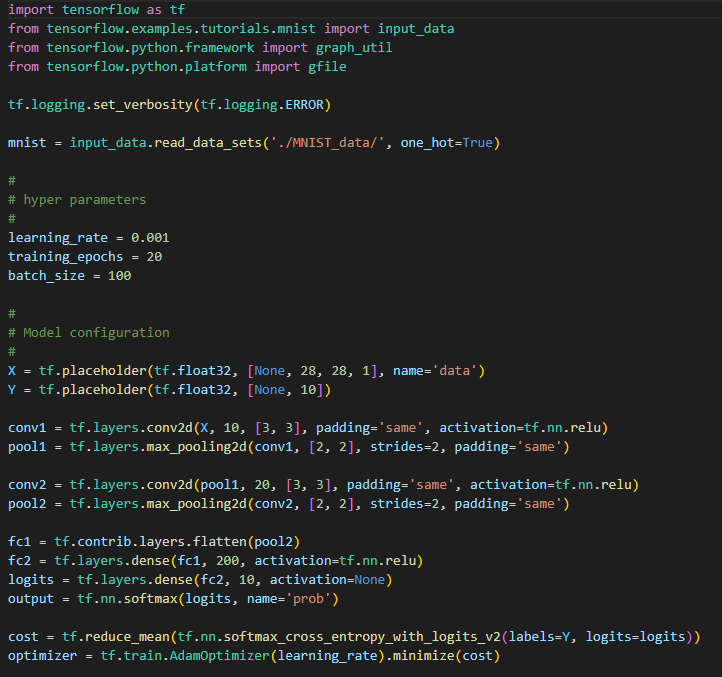
Task: Click 'flatten' in the fc1 line
Action: 220,542
